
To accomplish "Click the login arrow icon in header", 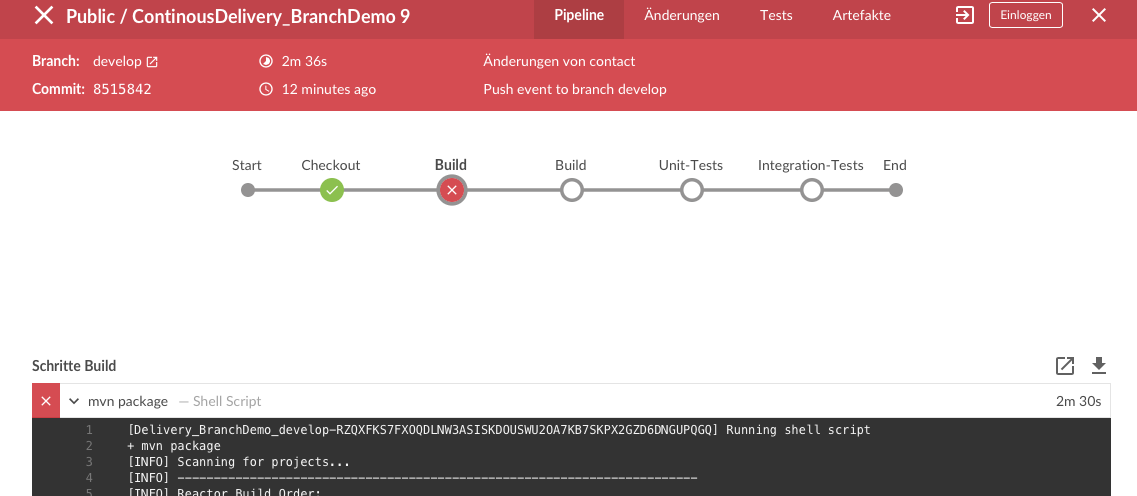I will [x=964, y=15].
